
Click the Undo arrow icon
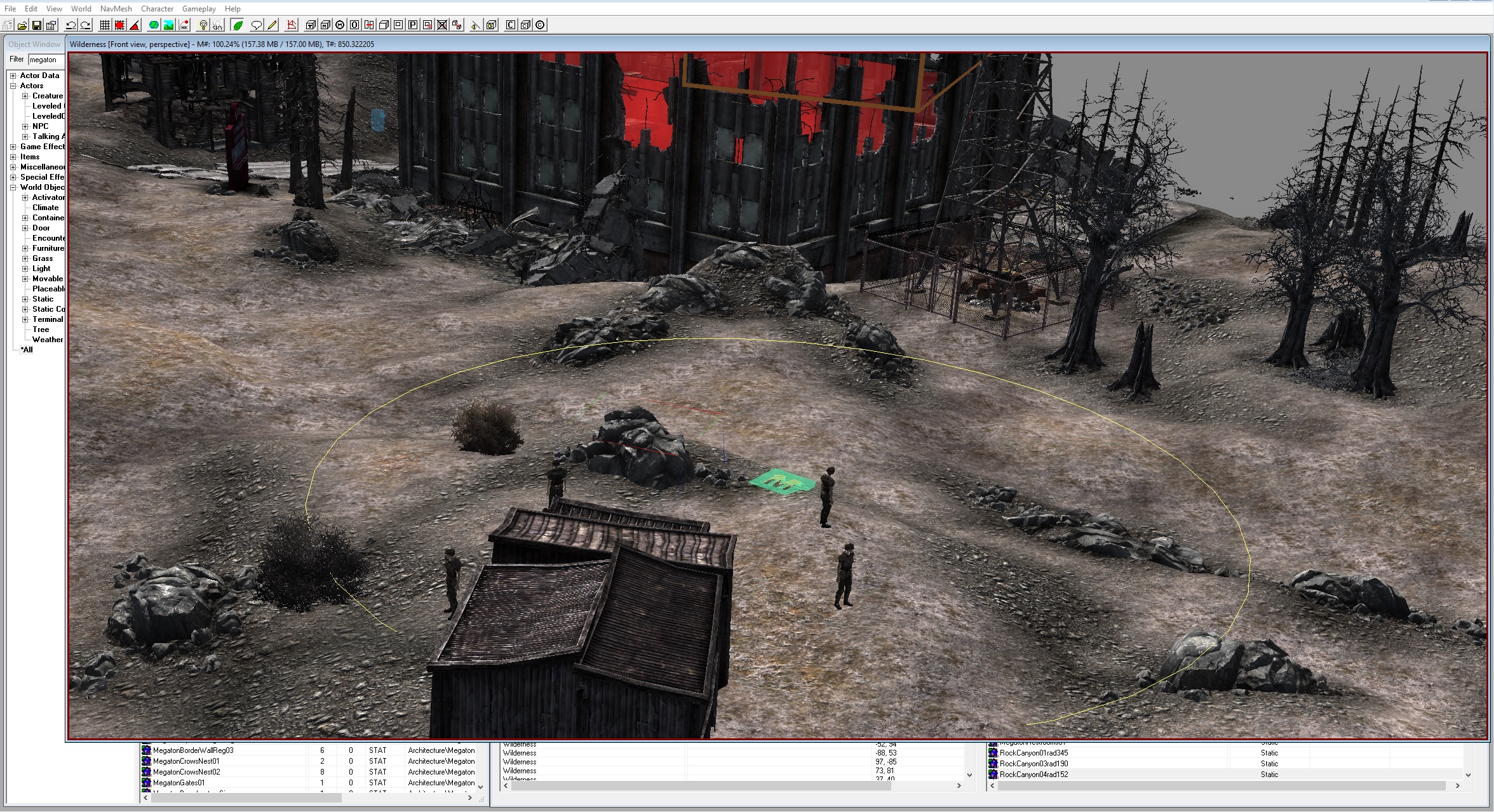coord(71,25)
